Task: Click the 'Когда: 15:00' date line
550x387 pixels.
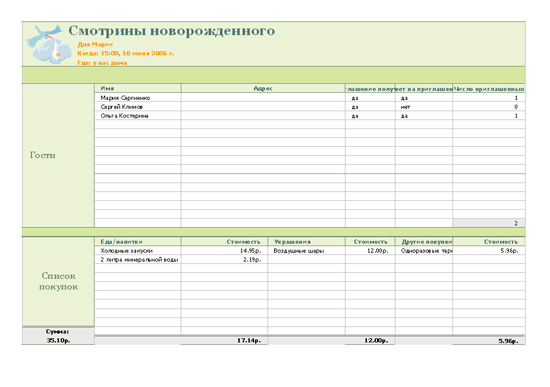Action: (126, 53)
